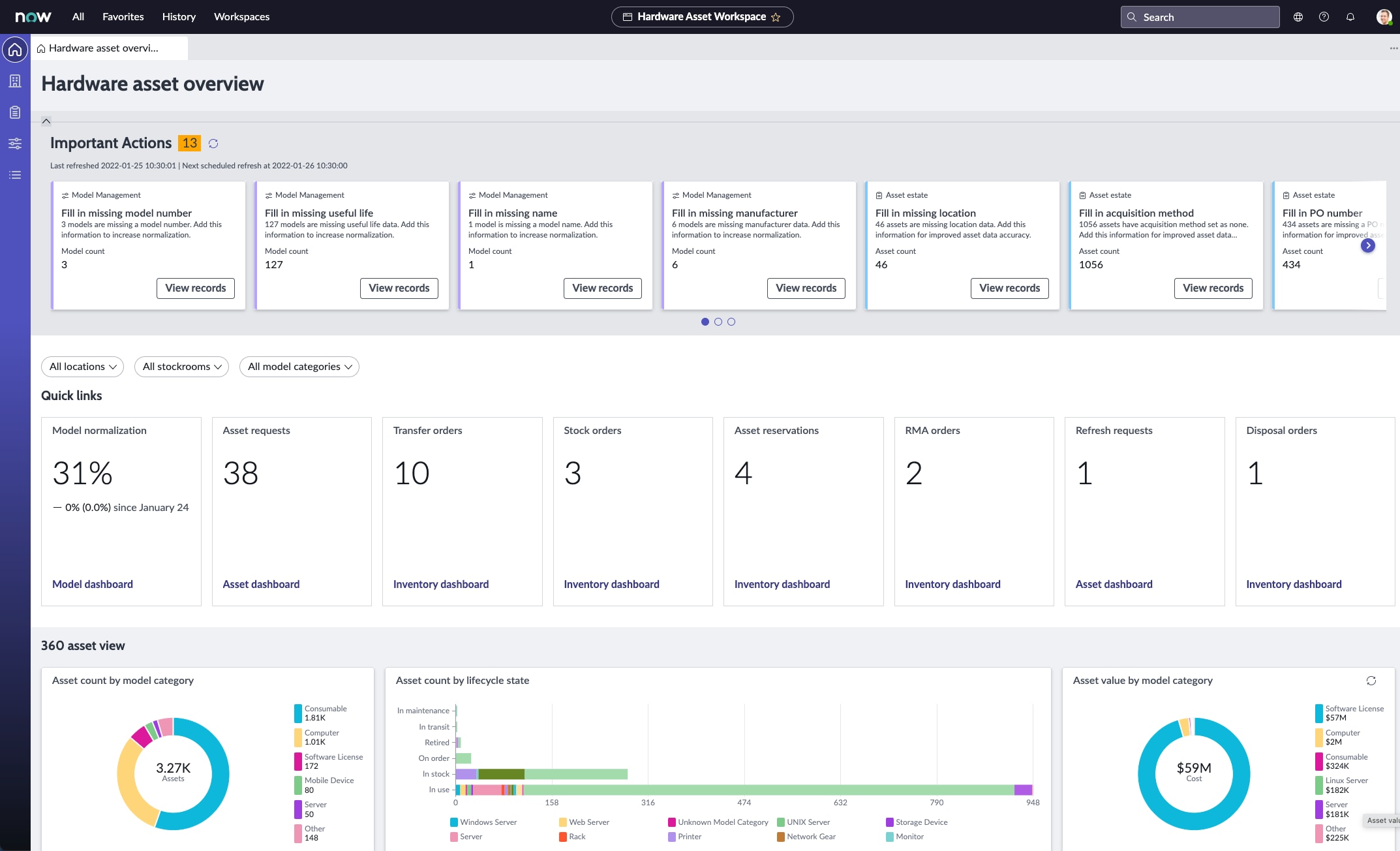
Task: Click the Search field
Action: [1200, 17]
